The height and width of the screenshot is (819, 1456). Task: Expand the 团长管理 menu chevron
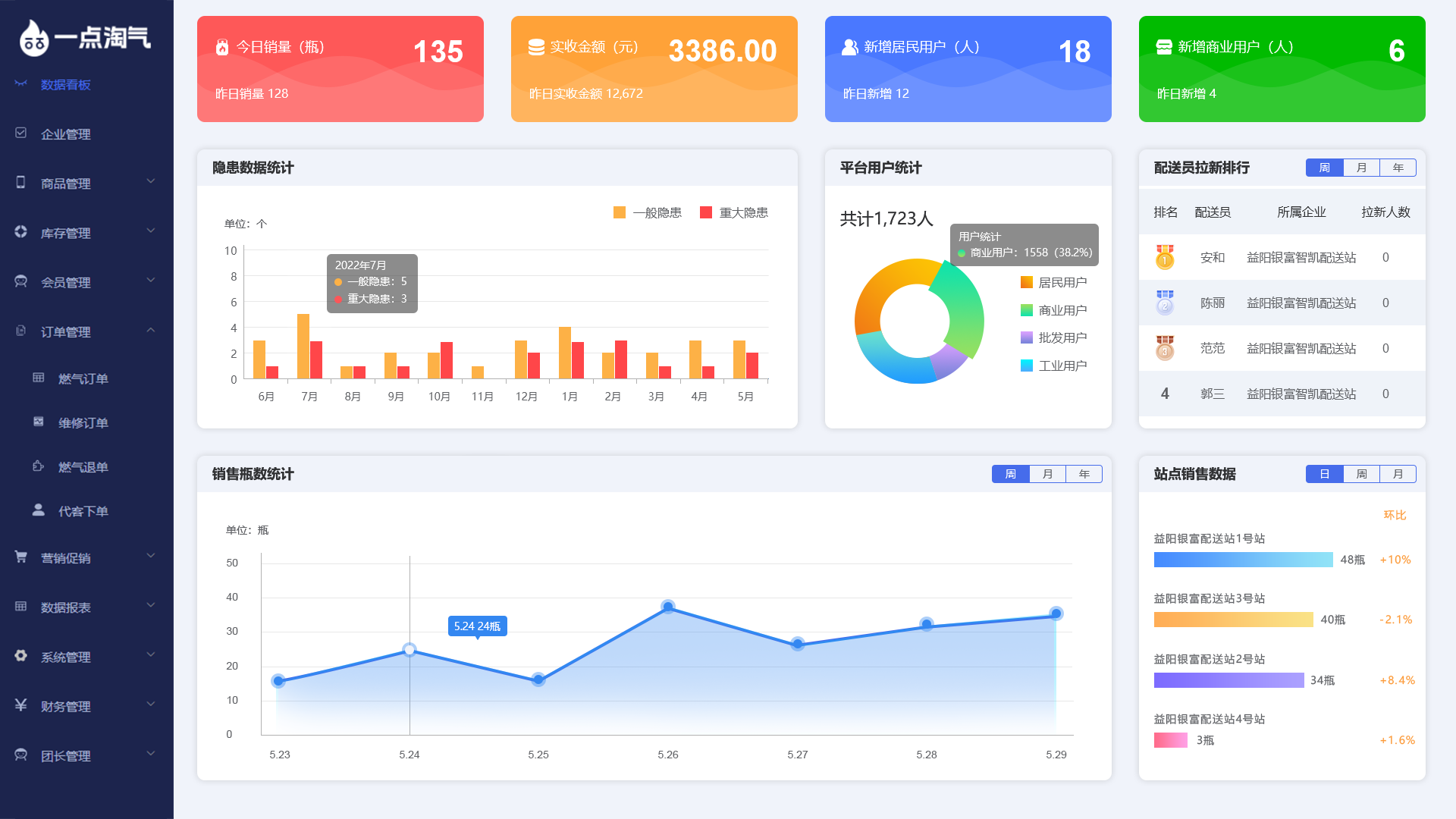151,753
